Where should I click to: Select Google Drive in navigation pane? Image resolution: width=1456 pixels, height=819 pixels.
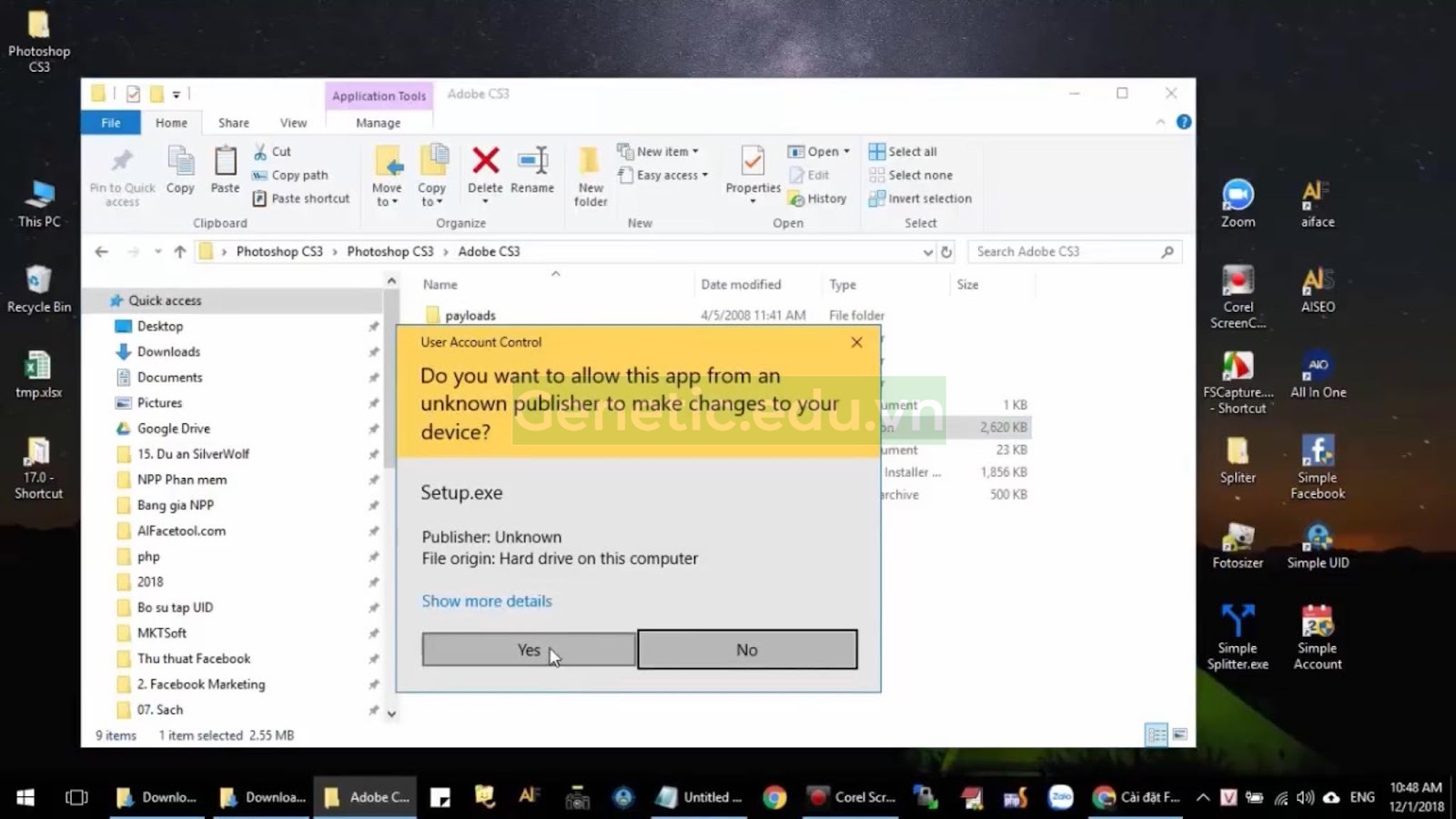173,428
